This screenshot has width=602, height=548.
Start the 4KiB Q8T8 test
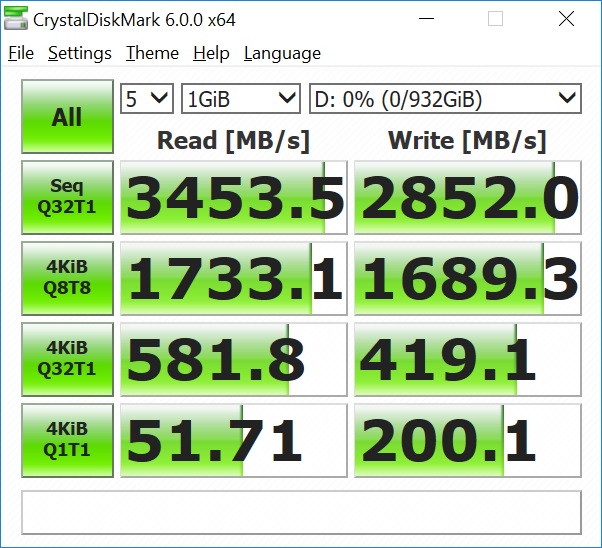point(68,278)
